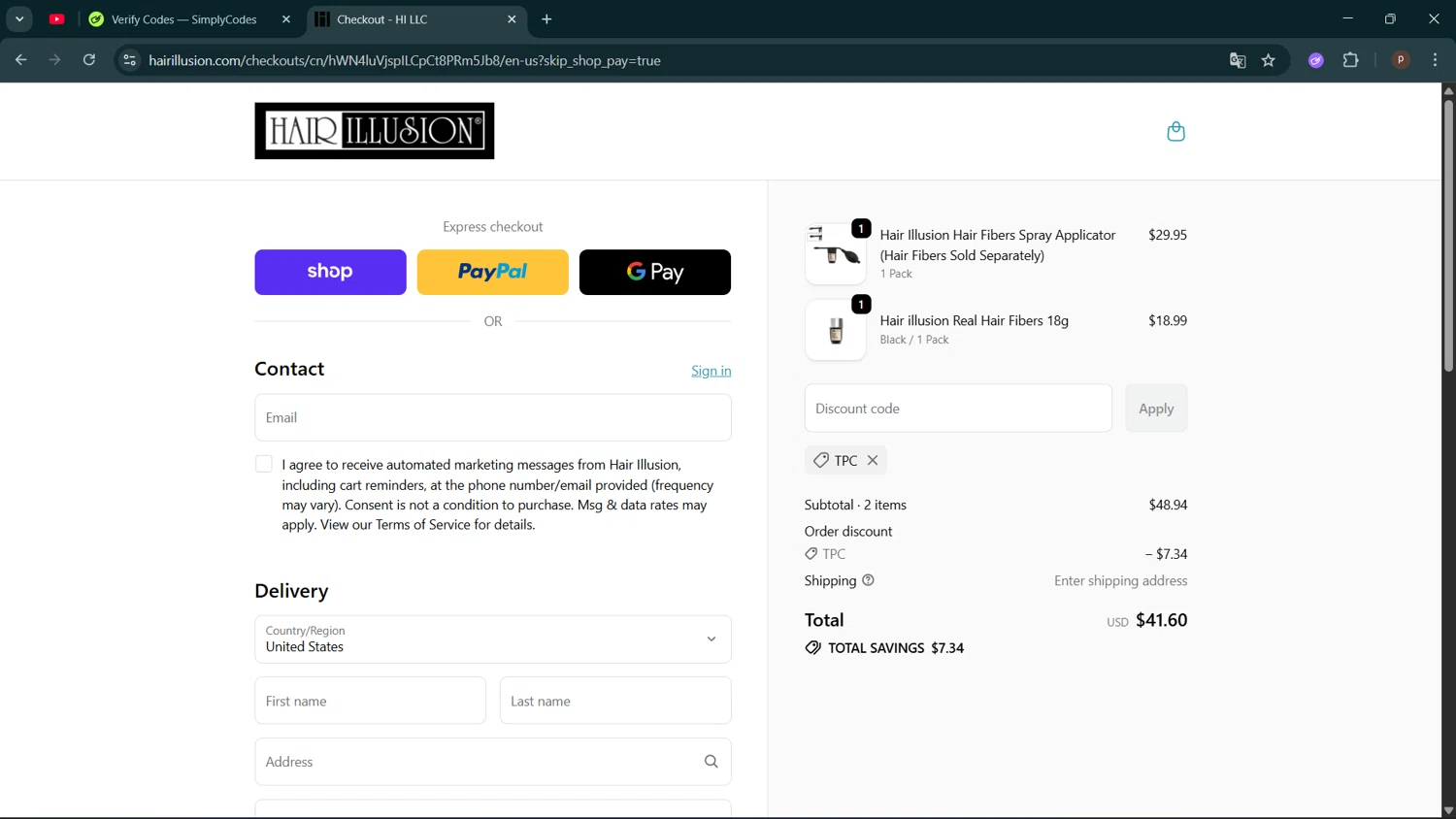Image resolution: width=1456 pixels, height=819 pixels.
Task: Open Chrome three-dot menu
Action: click(x=1435, y=60)
